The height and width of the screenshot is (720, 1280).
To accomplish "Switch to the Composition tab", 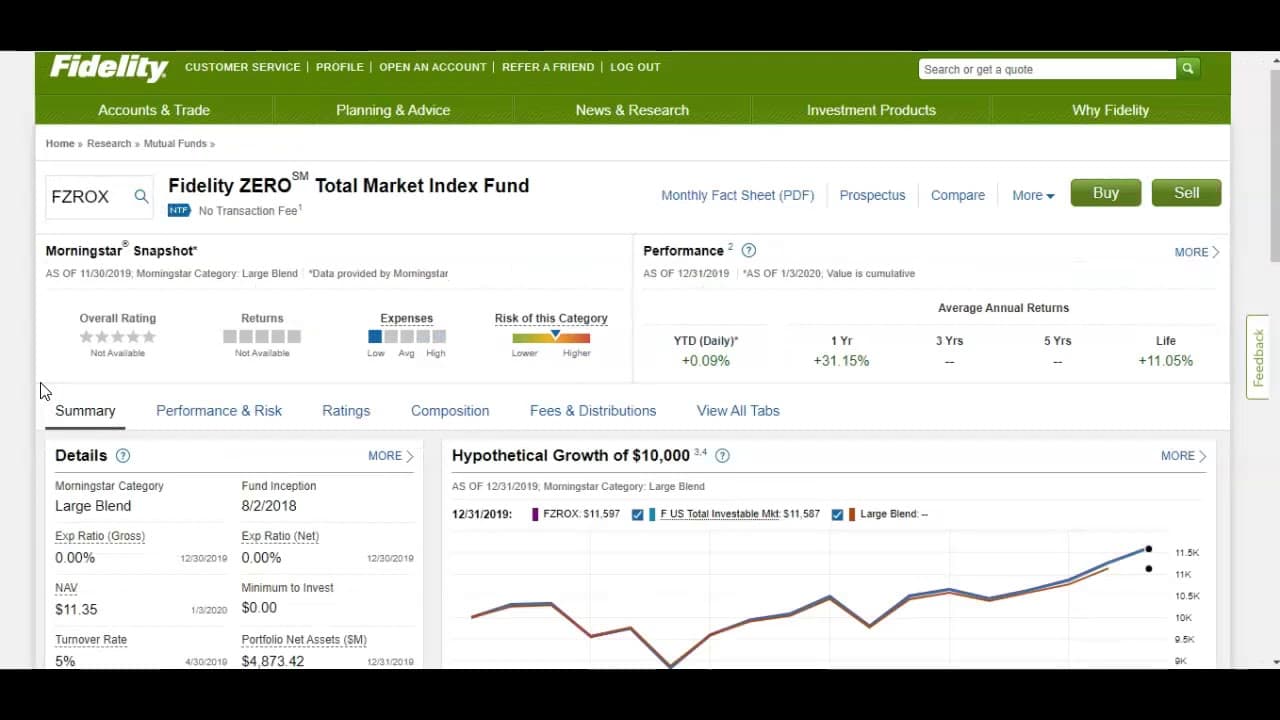I will click(450, 411).
